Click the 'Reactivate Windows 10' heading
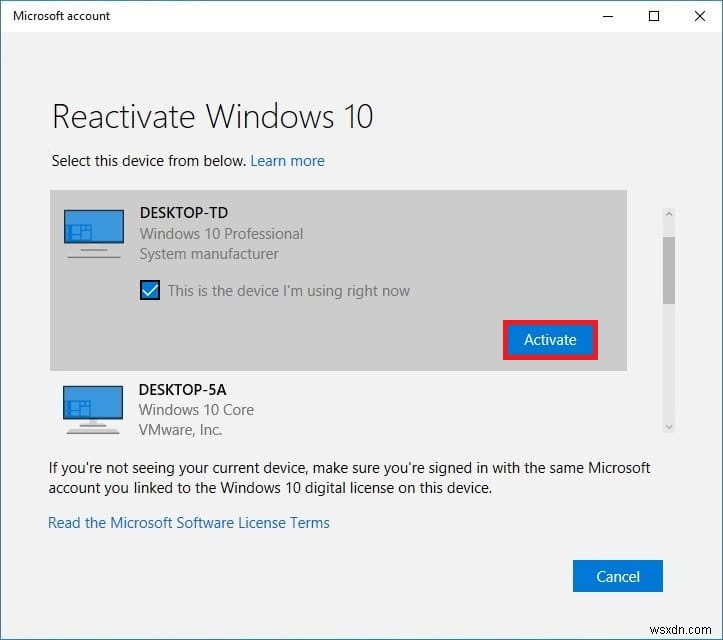Viewport: 723px width, 640px height. click(x=213, y=117)
